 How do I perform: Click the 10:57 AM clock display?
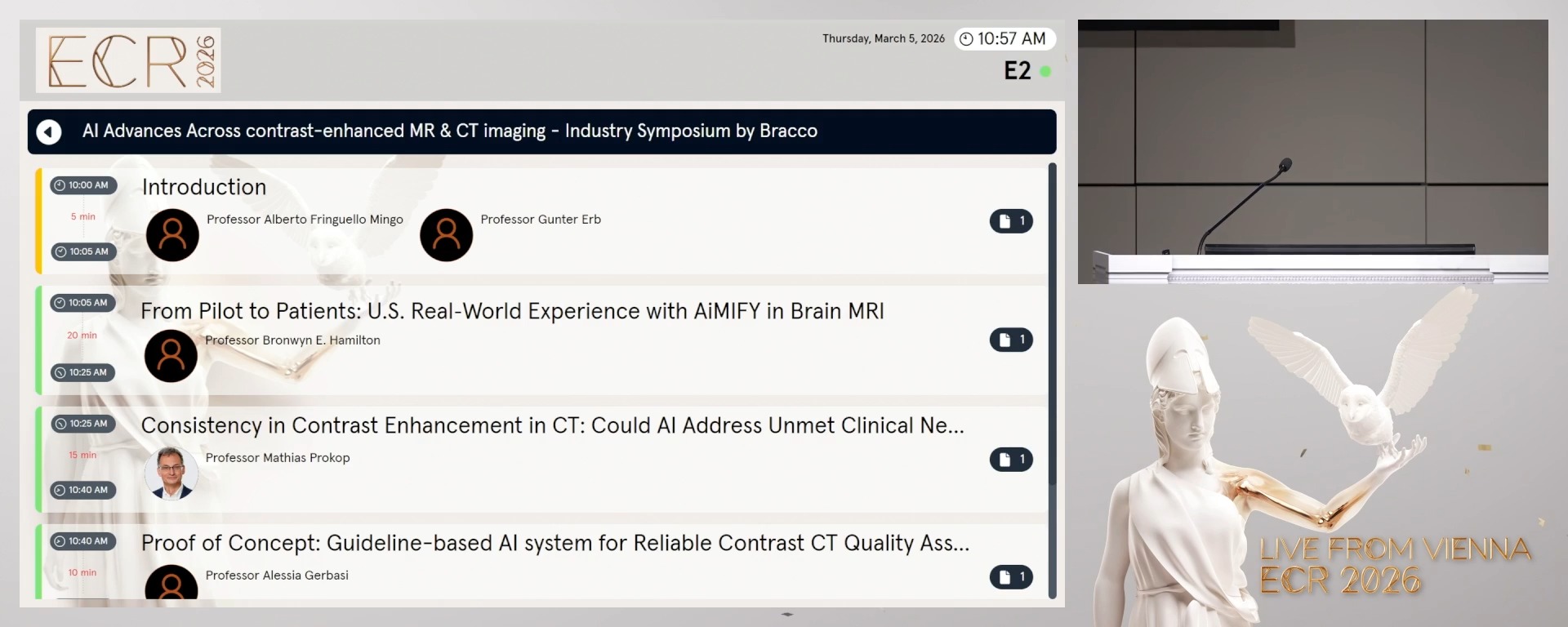click(1004, 39)
